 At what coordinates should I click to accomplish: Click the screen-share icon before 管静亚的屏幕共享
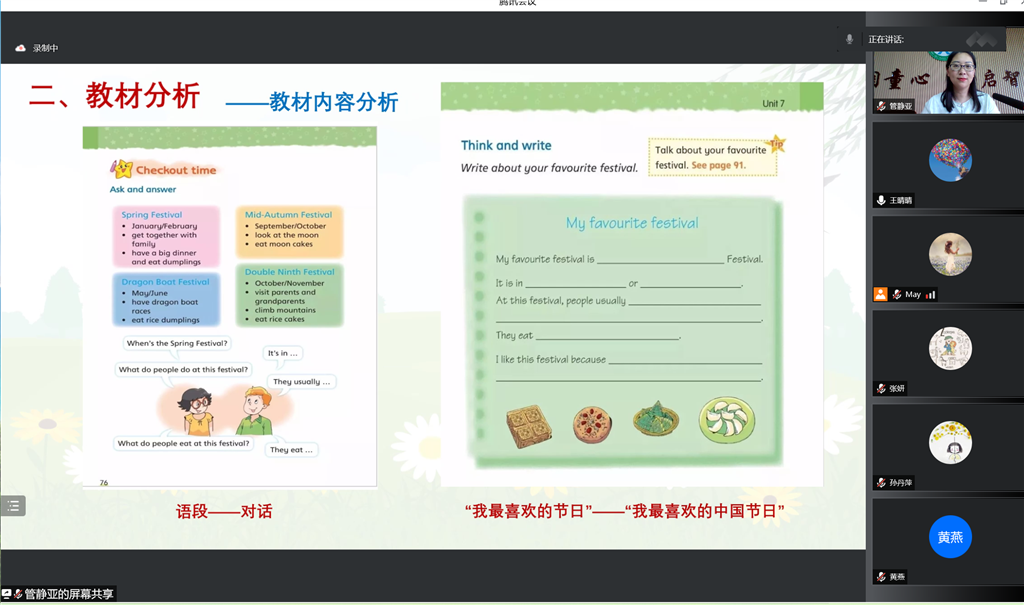point(7,593)
